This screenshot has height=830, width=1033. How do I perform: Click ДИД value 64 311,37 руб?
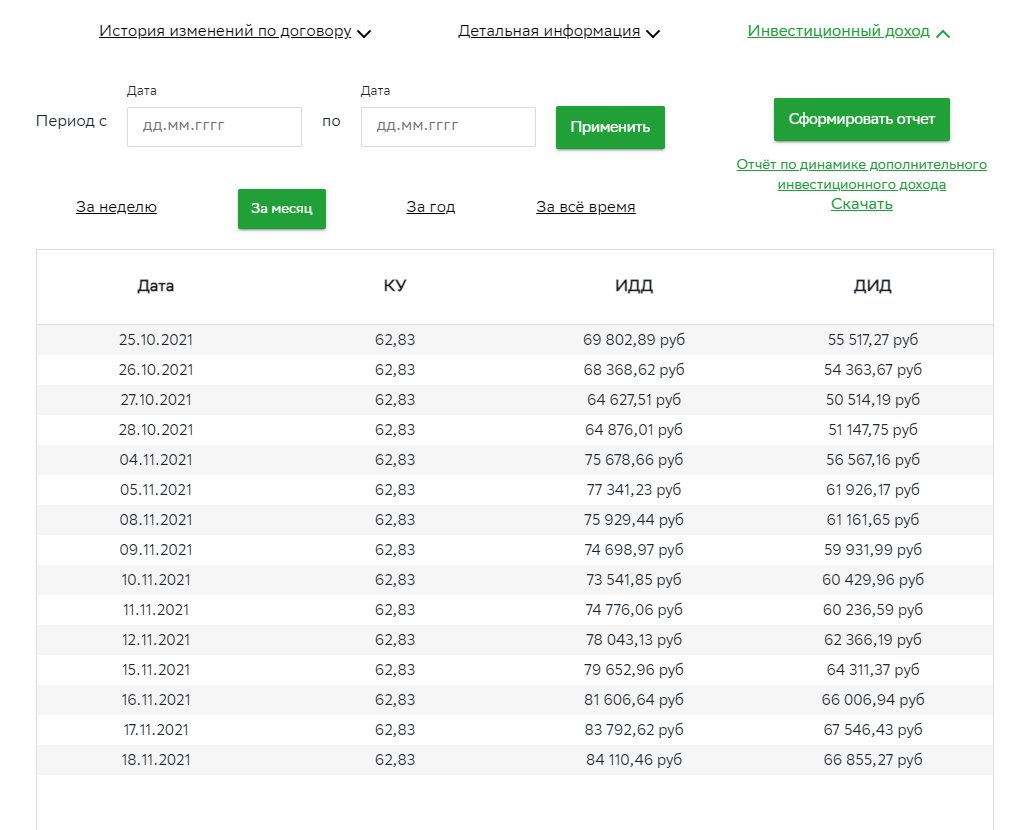873,670
